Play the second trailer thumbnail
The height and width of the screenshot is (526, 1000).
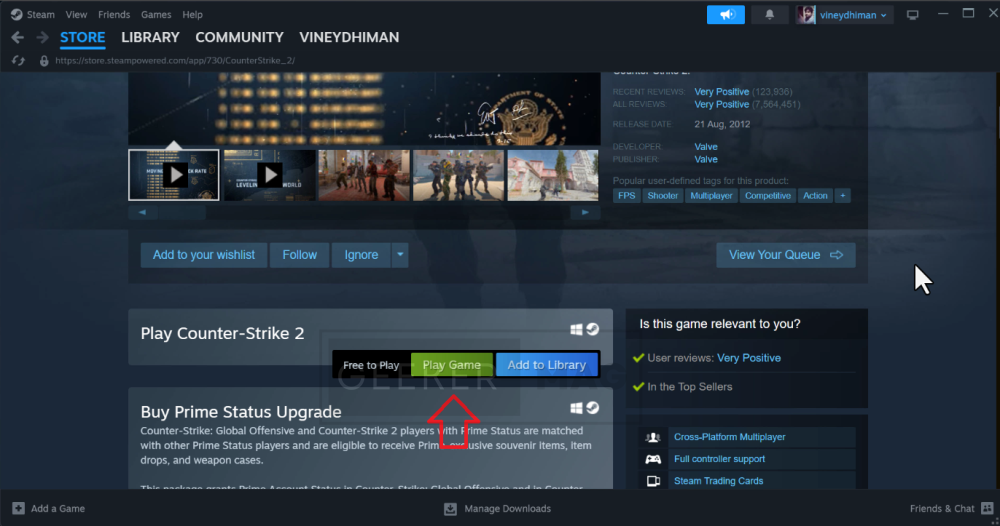[x=269, y=175]
